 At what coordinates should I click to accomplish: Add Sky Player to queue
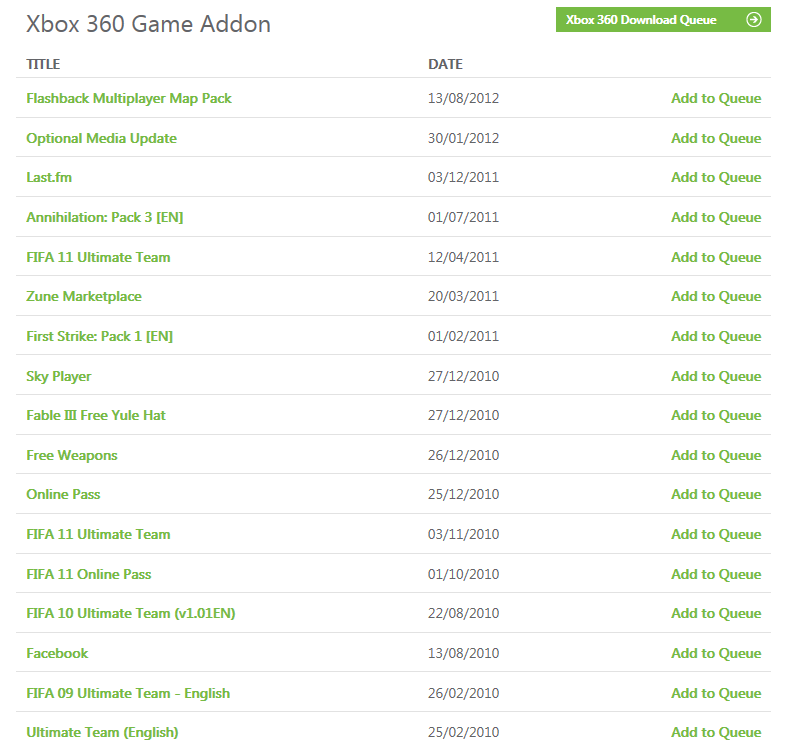coord(716,376)
